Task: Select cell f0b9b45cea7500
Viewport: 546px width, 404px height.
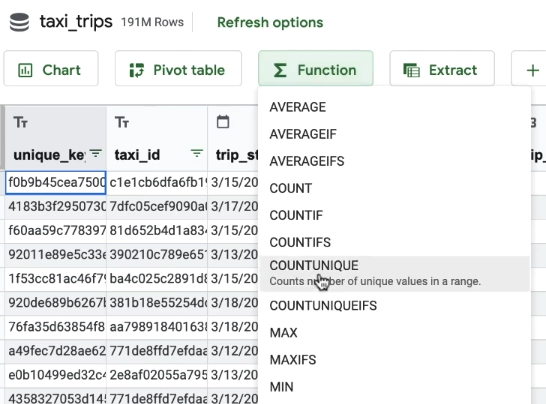Action: tap(56, 182)
